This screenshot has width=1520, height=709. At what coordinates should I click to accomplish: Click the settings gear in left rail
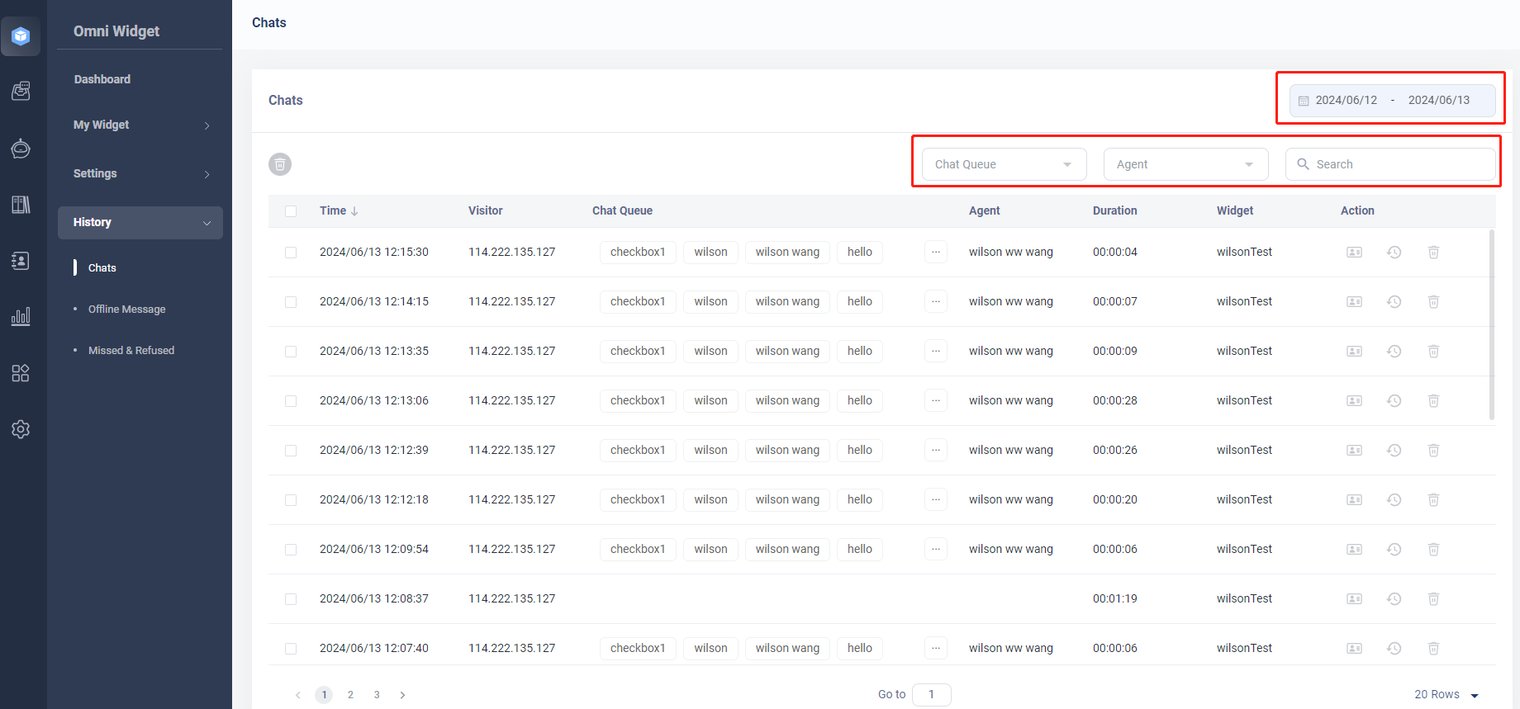[x=20, y=429]
